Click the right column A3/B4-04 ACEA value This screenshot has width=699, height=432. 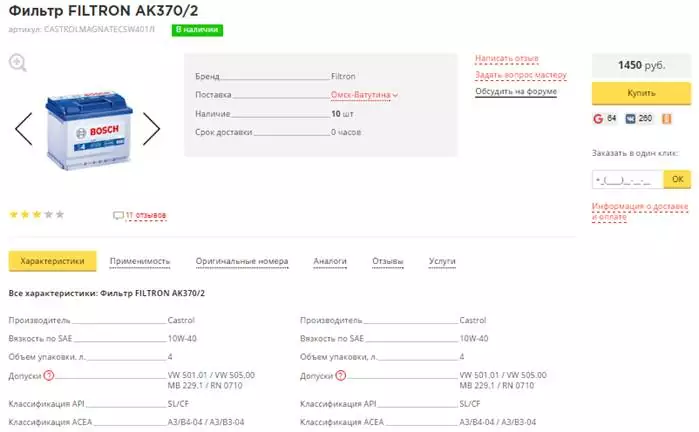(x=498, y=422)
